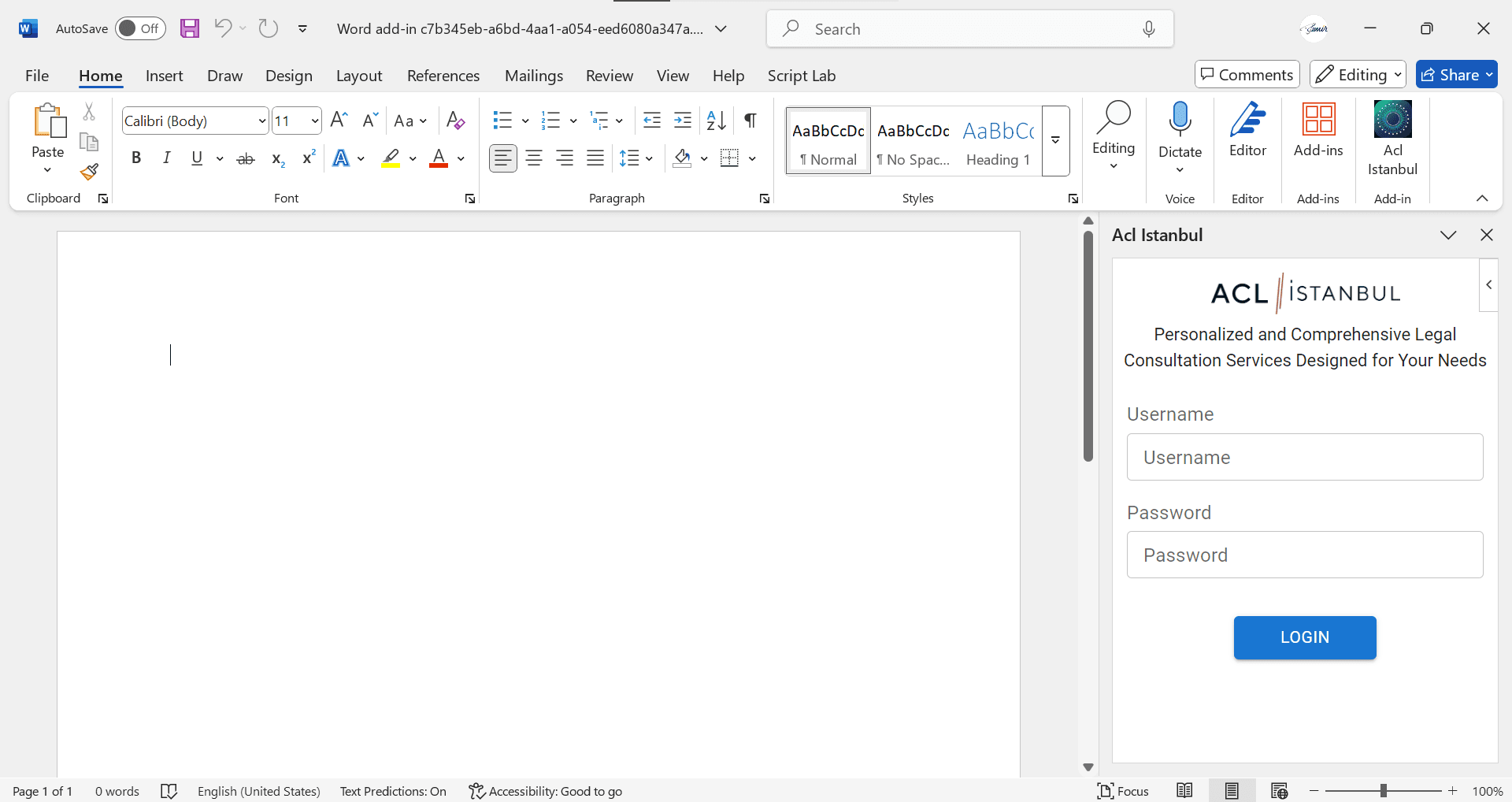Screen dimensions: 1512x802
Task: Click the search microphone icon
Action: coord(1149,29)
